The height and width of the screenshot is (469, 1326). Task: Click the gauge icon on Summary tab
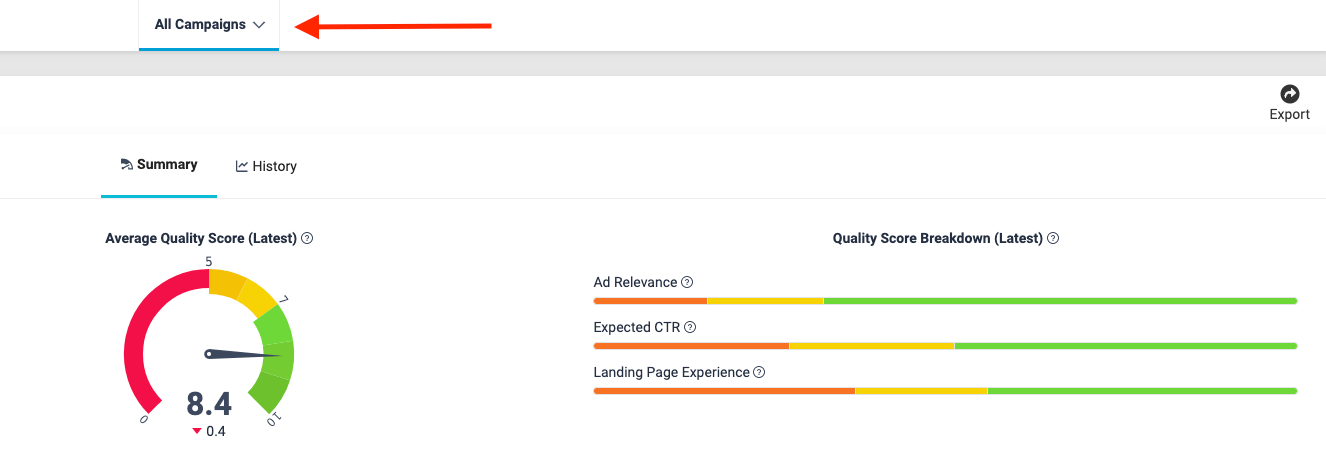[126, 165]
